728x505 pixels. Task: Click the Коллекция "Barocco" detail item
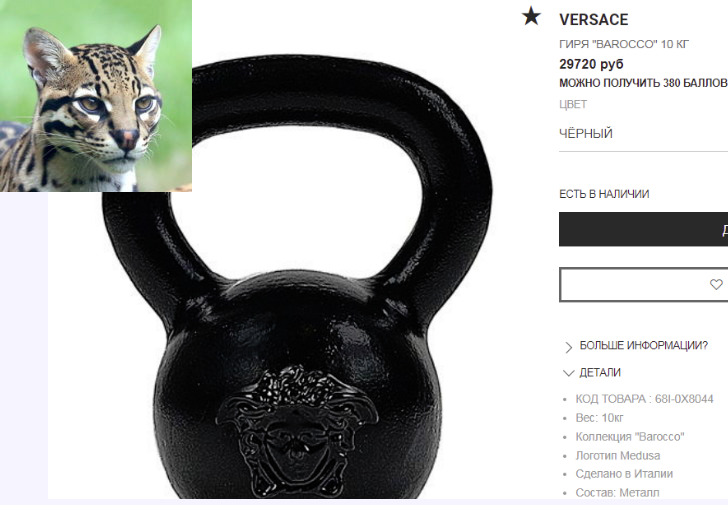coord(630,437)
